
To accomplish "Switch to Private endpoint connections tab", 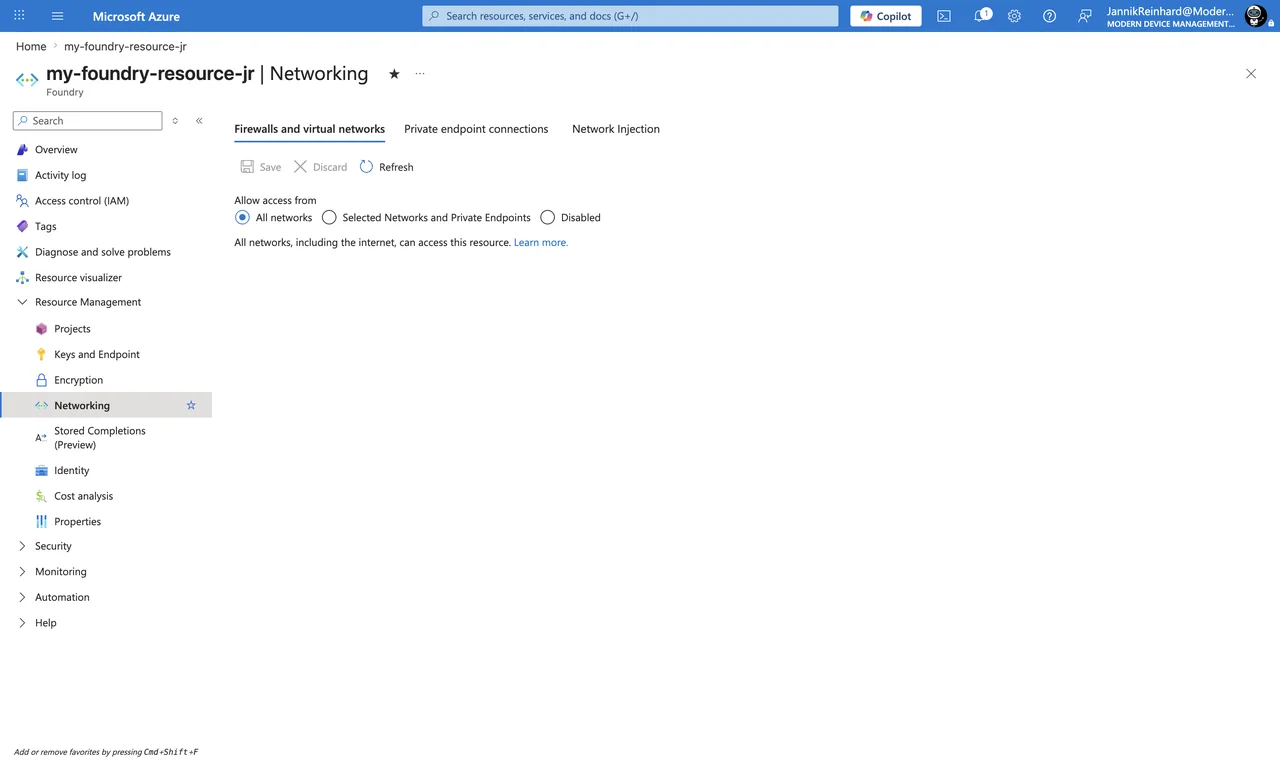I will 476,129.
